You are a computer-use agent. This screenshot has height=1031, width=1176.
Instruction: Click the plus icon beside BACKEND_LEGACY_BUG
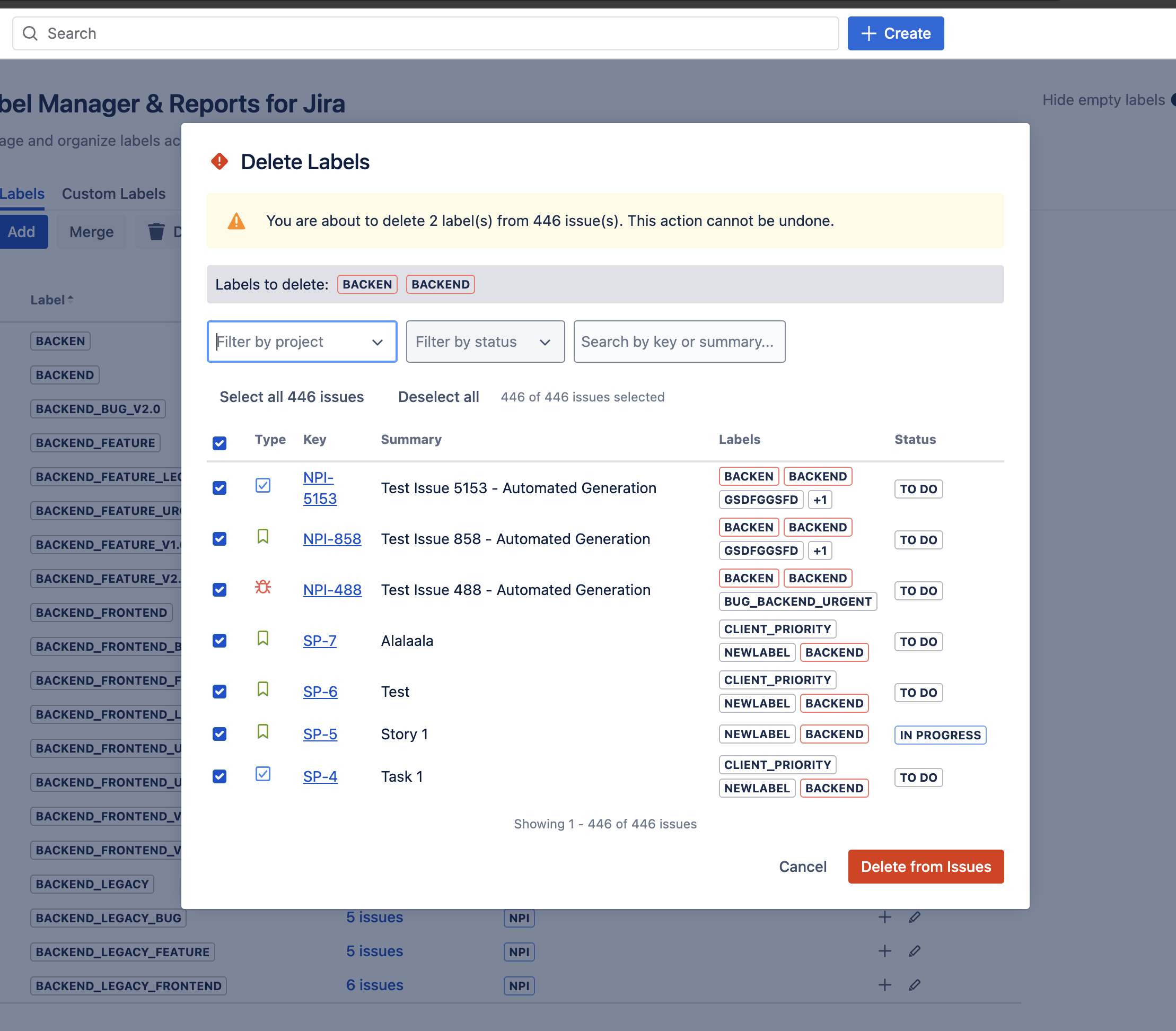(x=884, y=918)
